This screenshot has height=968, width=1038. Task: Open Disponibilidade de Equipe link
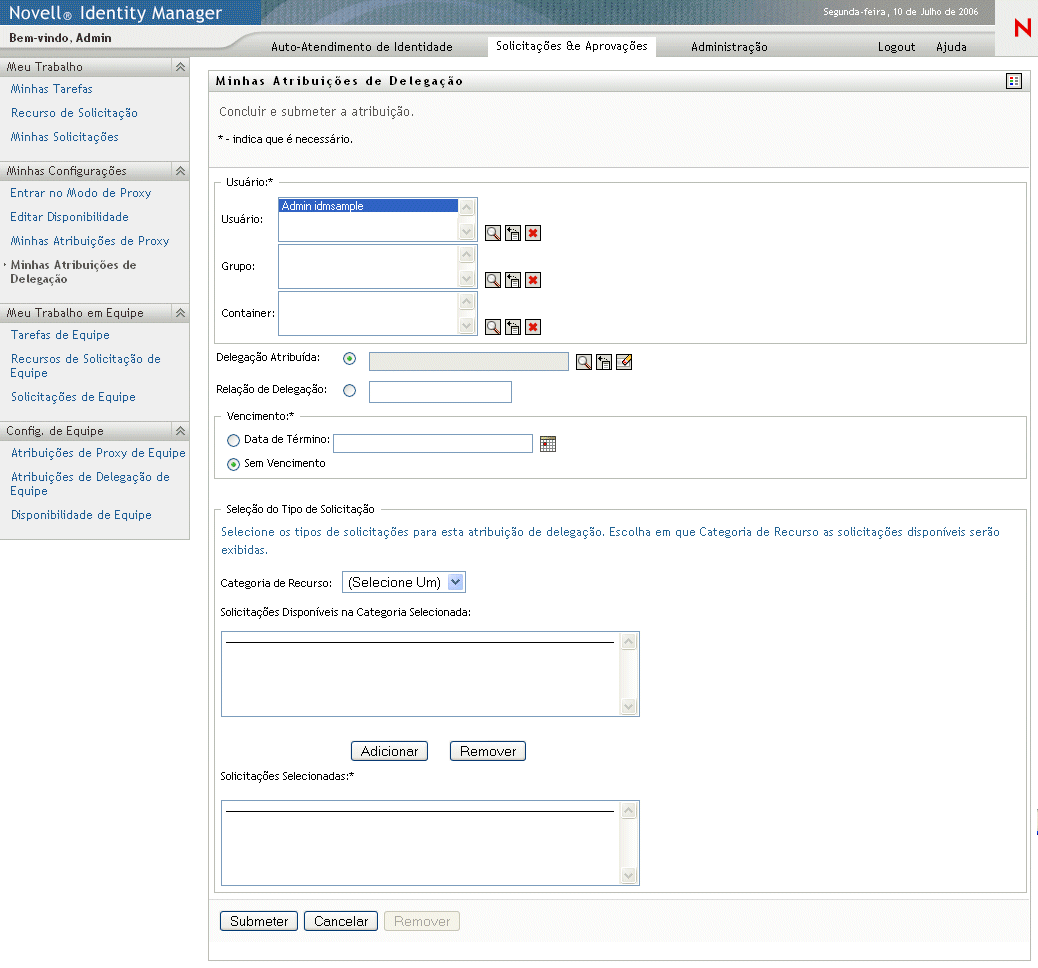coord(81,515)
